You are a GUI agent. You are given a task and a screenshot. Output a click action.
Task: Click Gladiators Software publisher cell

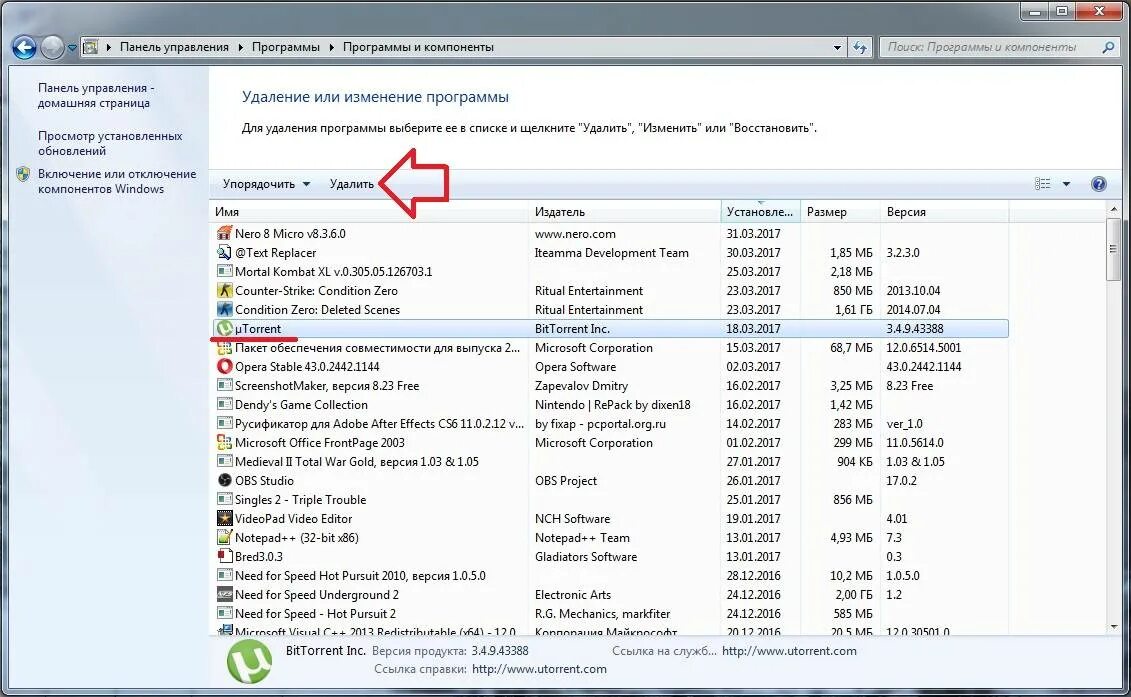pyautogui.click(x=586, y=557)
